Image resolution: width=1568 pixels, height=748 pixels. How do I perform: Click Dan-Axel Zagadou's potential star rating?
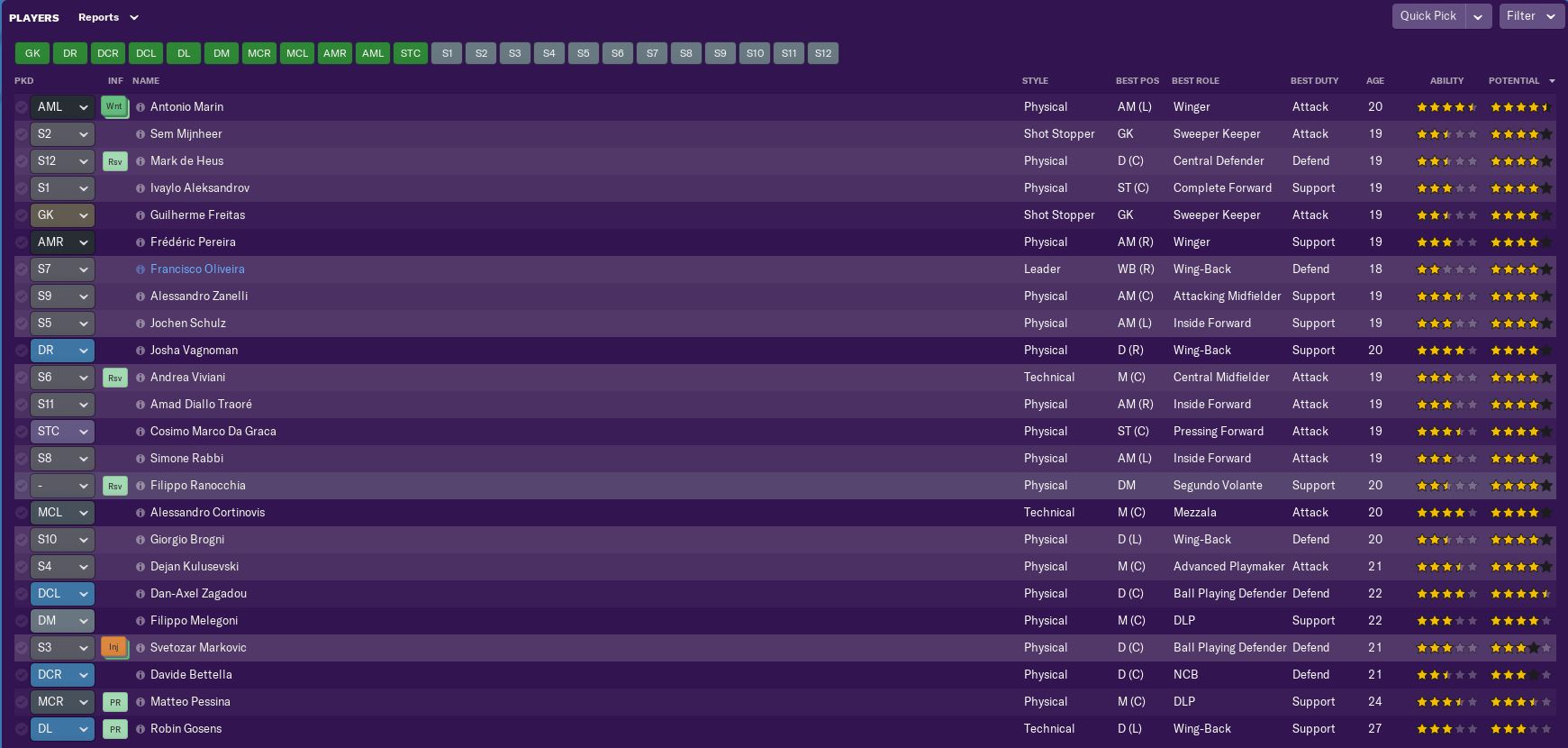click(x=1520, y=594)
